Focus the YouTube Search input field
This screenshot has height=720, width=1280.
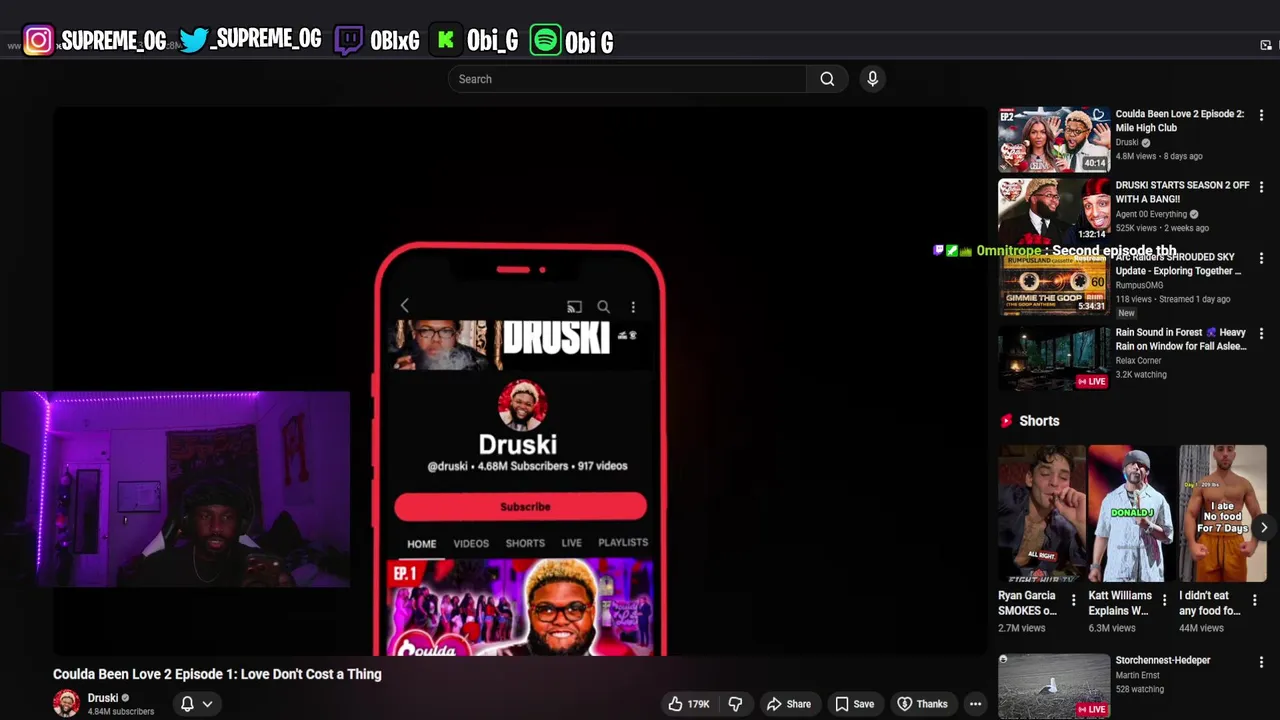[x=627, y=79]
